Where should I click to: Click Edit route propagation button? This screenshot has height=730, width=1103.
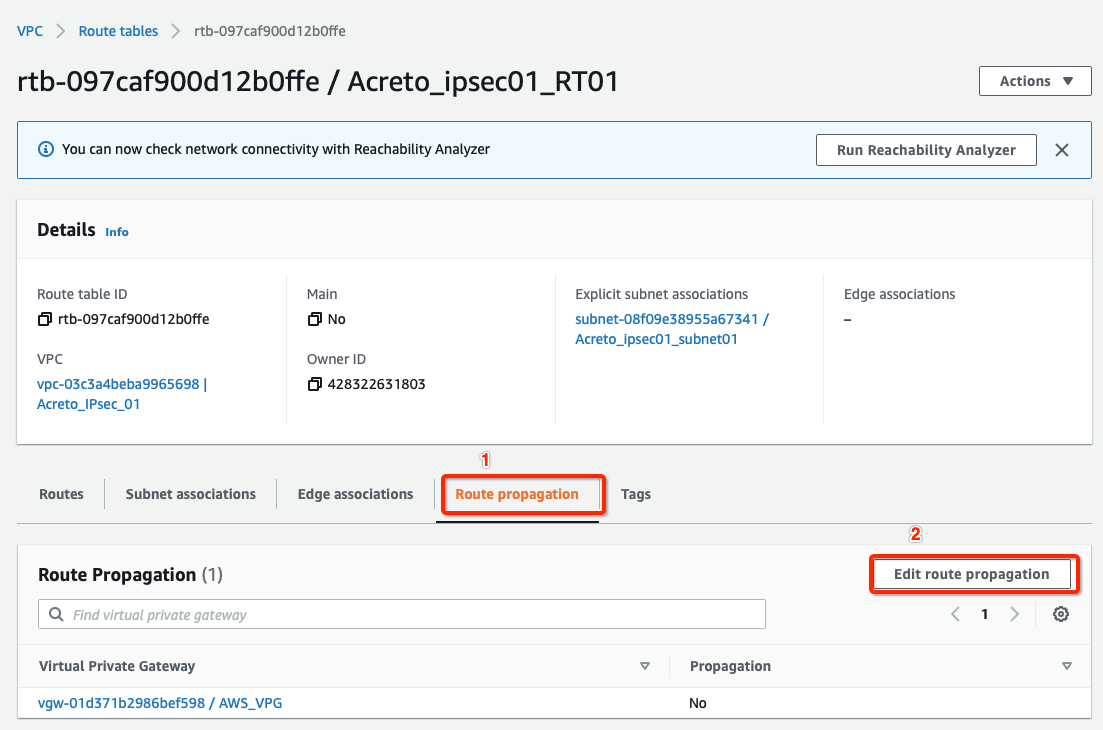click(971, 574)
